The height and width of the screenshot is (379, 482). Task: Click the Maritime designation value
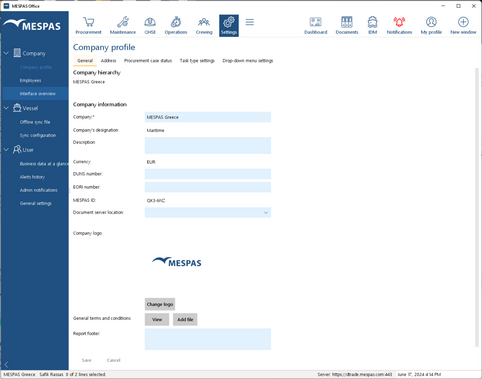tap(155, 130)
